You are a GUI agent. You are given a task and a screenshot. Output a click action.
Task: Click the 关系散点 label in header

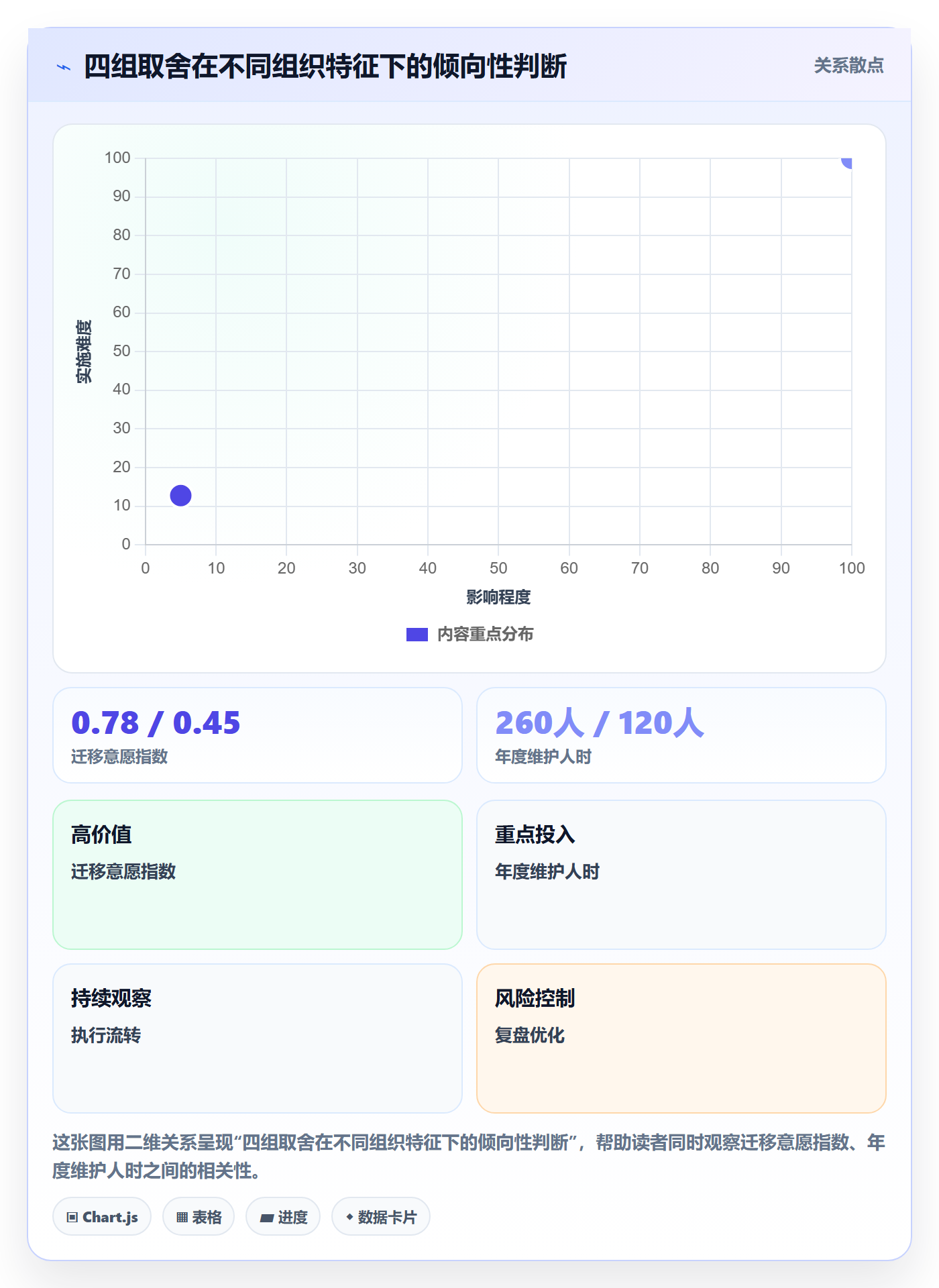click(848, 66)
